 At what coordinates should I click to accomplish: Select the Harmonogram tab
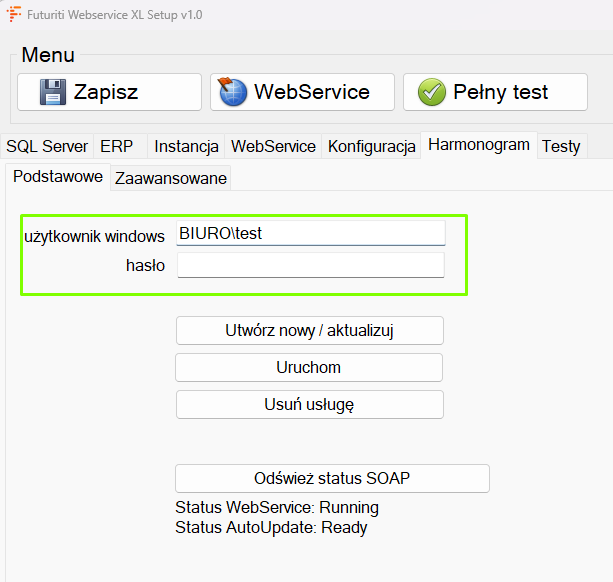(x=478, y=145)
